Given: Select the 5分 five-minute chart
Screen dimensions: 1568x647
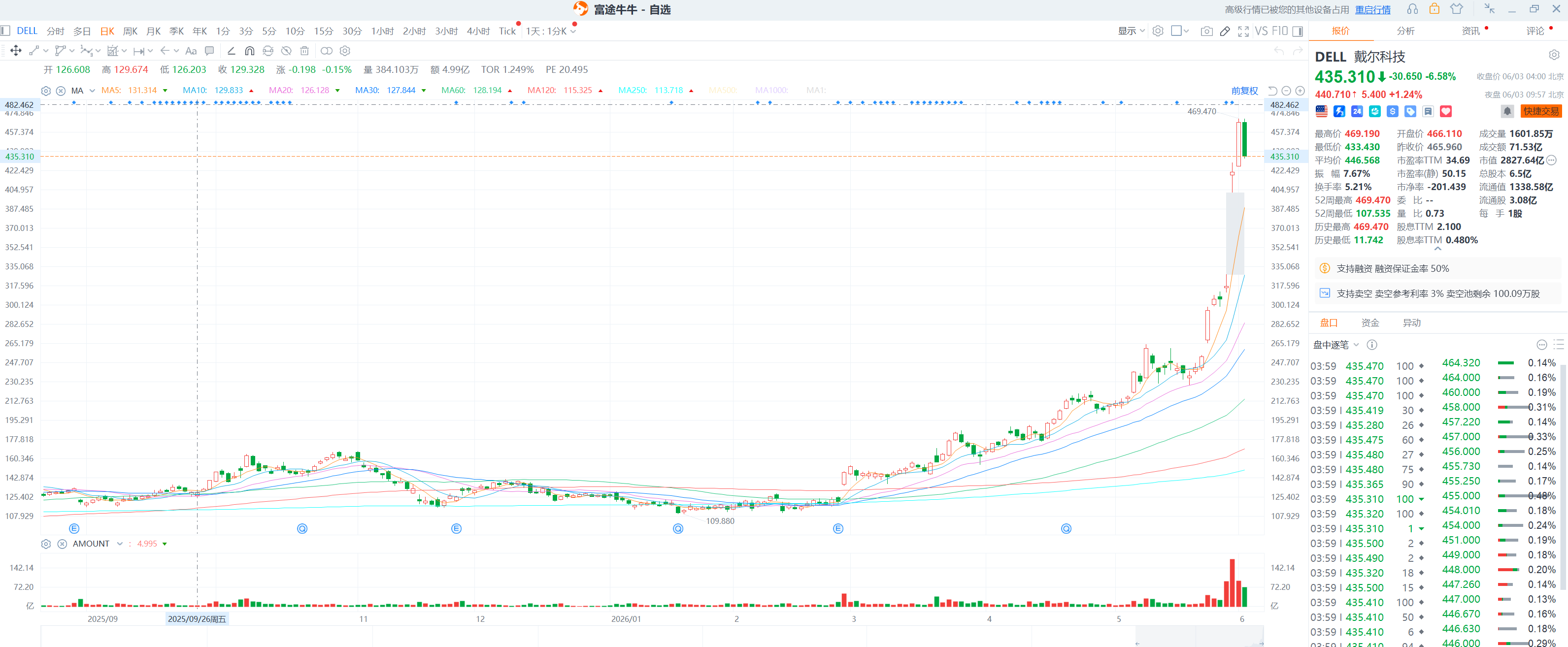Looking at the screenshot, I should (x=269, y=31).
